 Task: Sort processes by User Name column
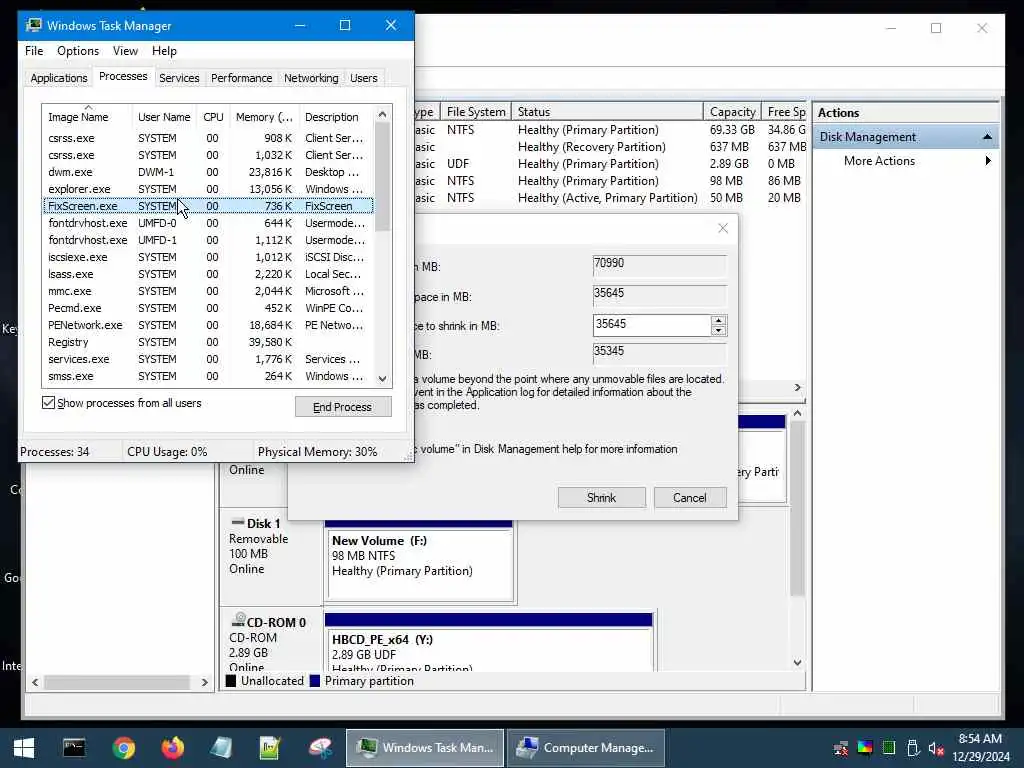(164, 117)
